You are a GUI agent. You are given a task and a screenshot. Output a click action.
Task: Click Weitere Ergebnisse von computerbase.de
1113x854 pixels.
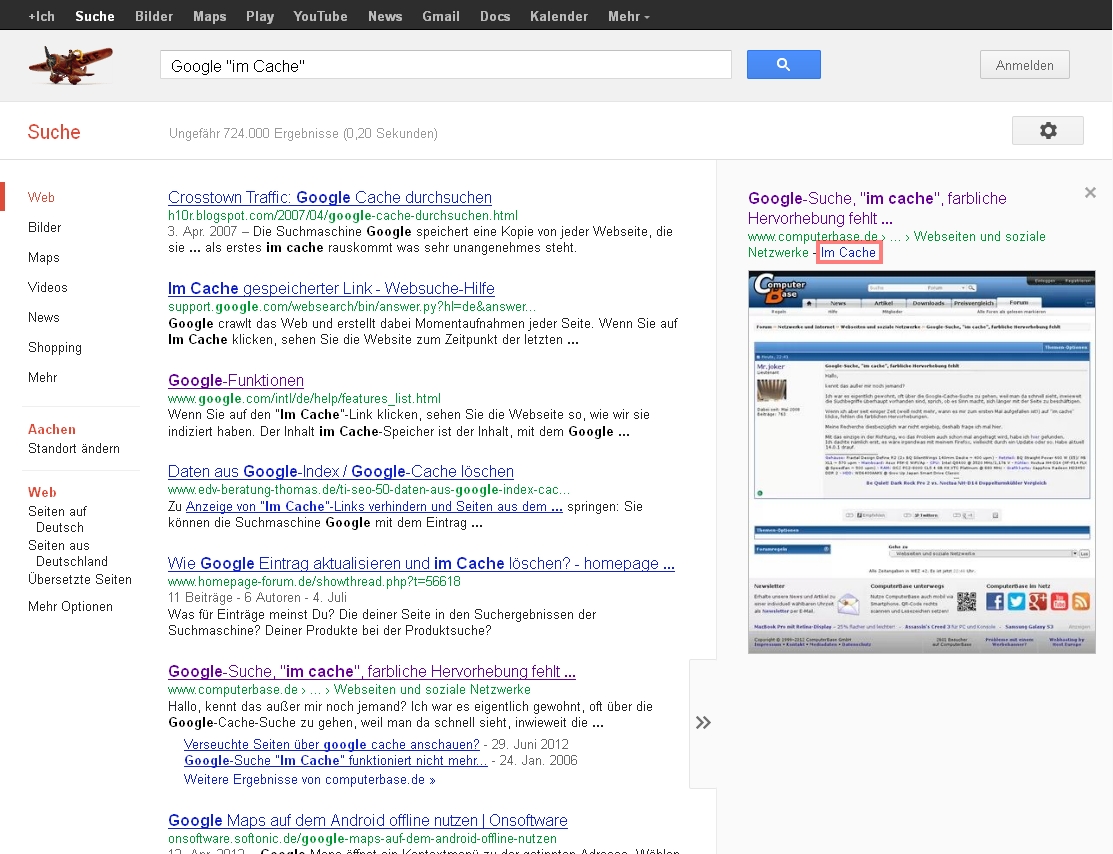309,779
